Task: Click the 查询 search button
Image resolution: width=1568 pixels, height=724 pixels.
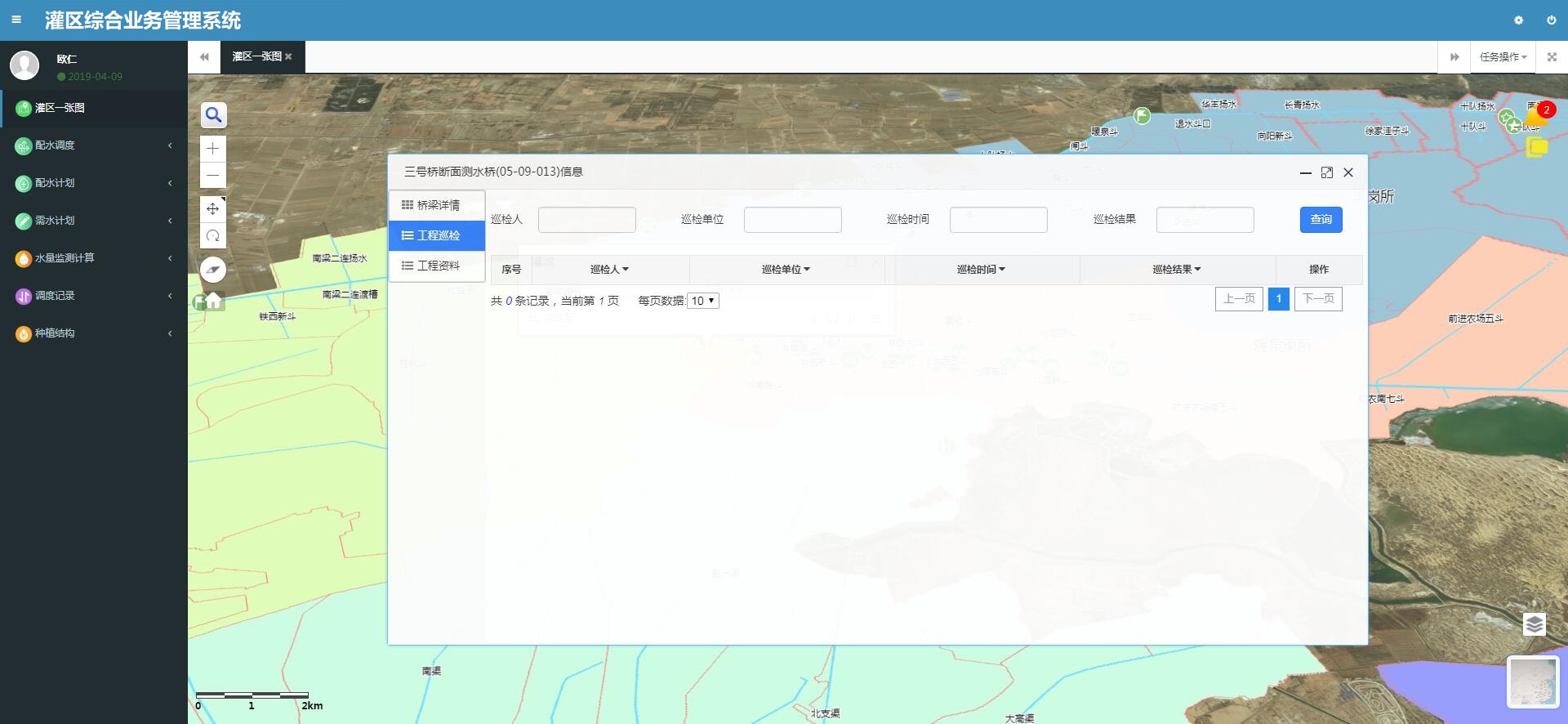Action: (1321, 219)
